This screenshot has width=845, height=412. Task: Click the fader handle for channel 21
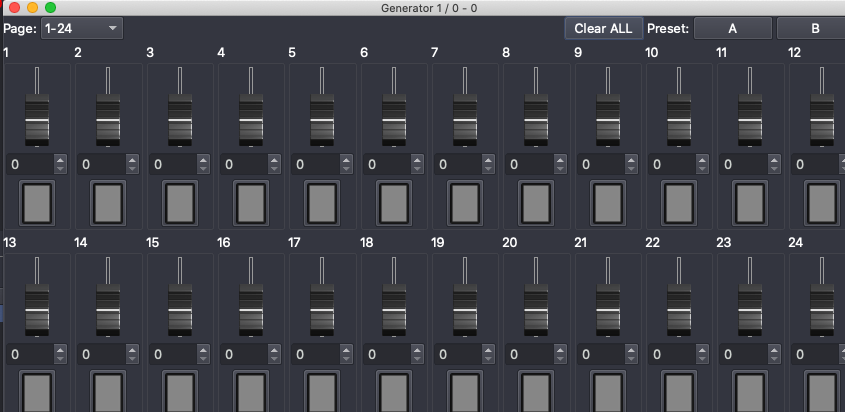tap(608, 310)
